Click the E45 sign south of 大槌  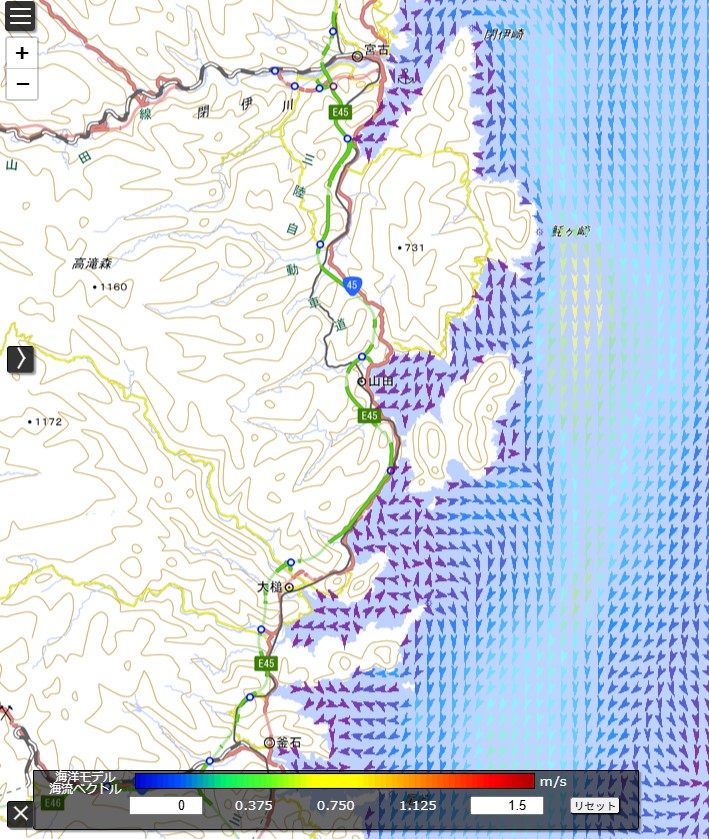click(266, 663)
